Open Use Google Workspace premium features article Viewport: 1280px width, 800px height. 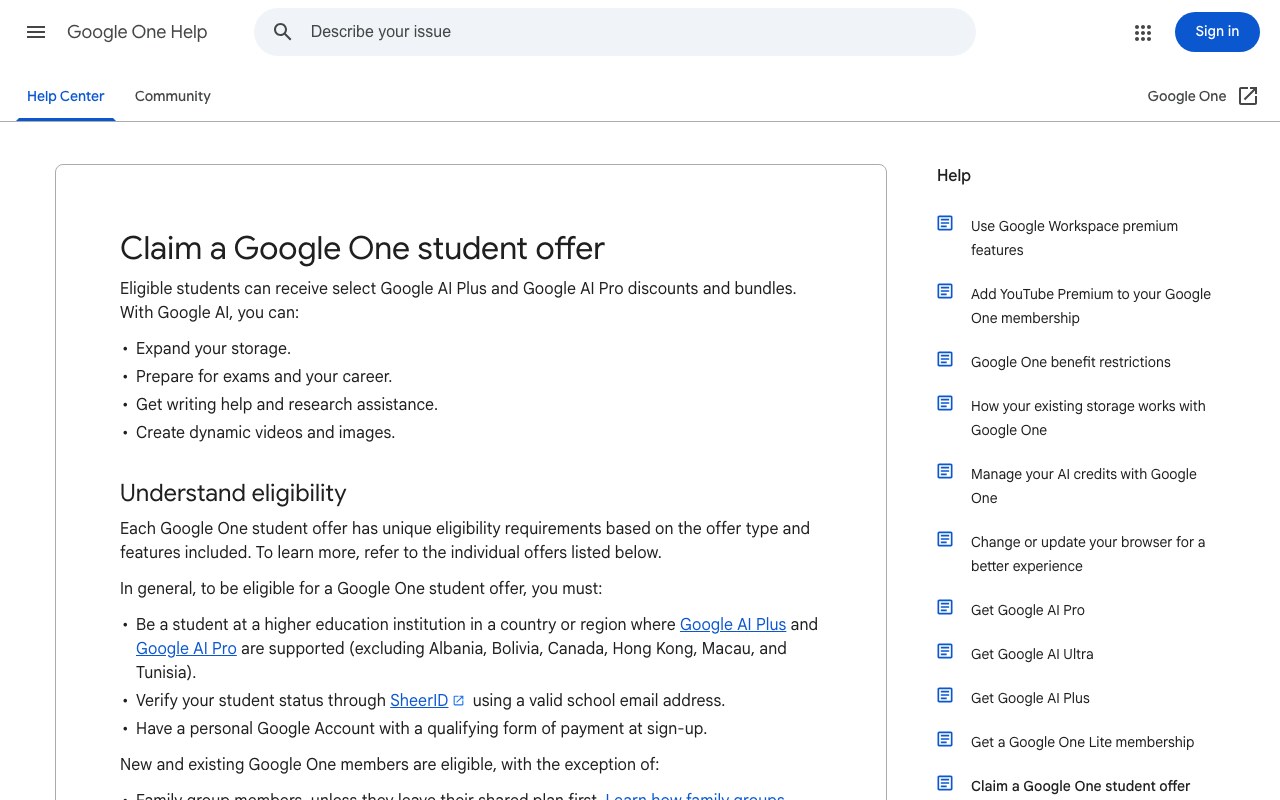(1074, 238)
